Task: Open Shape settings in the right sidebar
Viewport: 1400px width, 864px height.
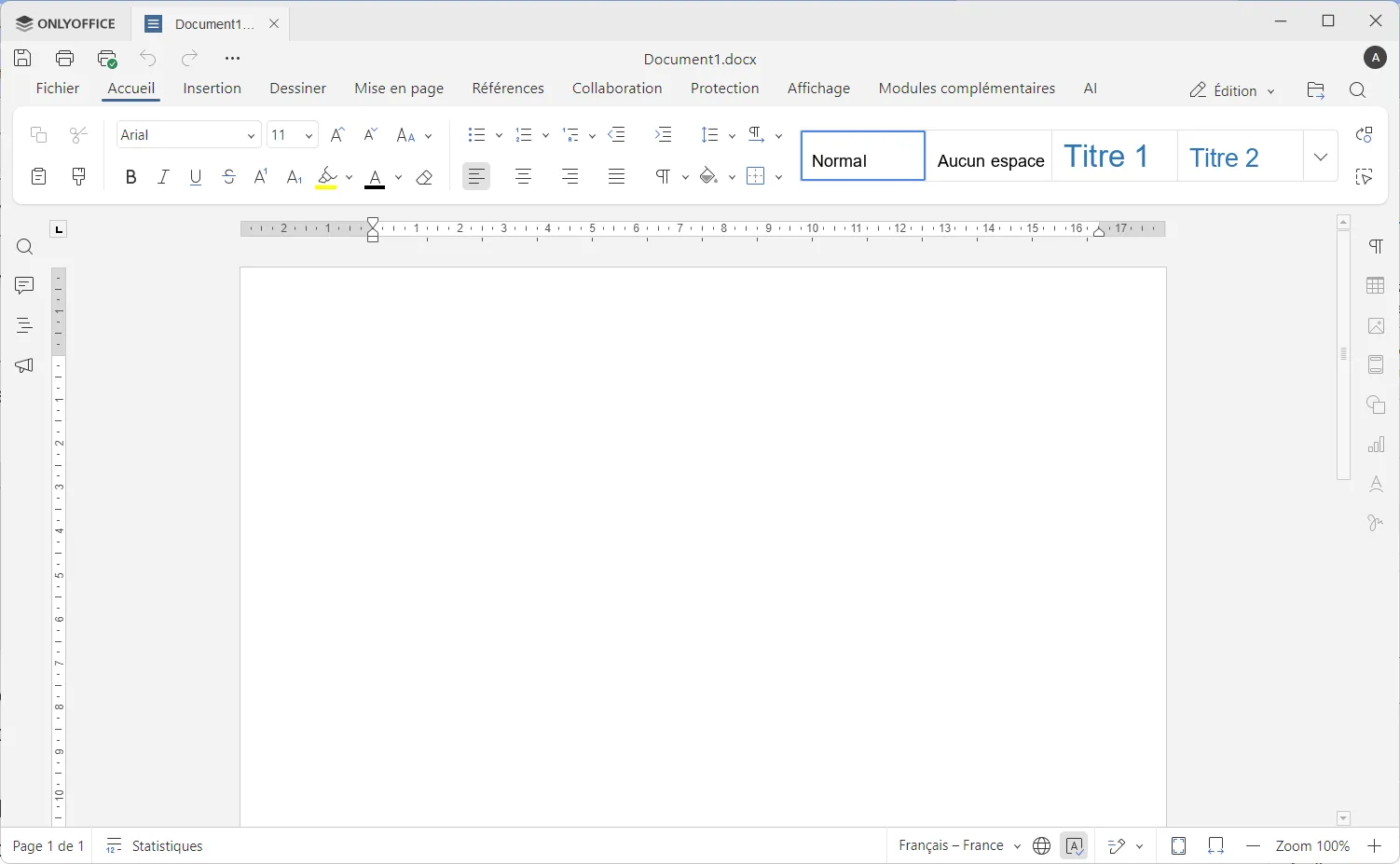Action: pyautogui.click(x=1376, y=405)
